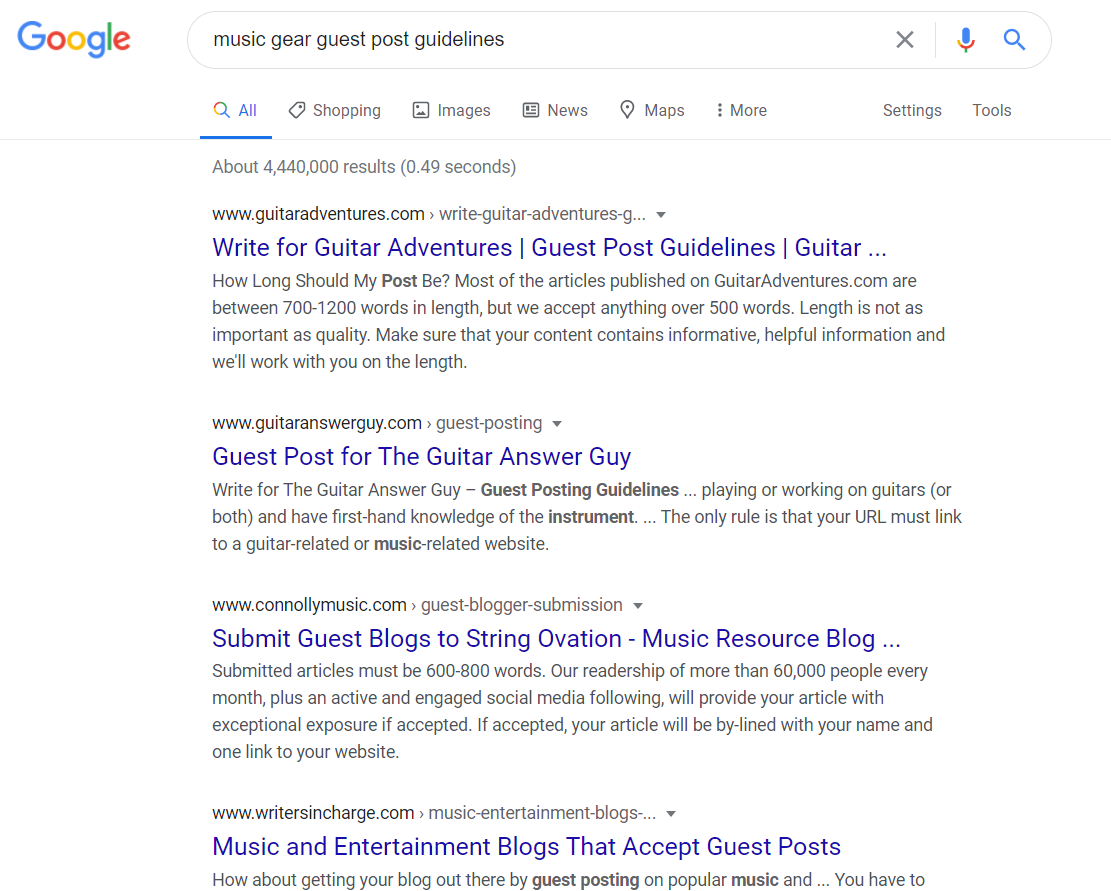
Task: Clear the search box with X icon
Action: pyautogui.click(x=904, y=40)
